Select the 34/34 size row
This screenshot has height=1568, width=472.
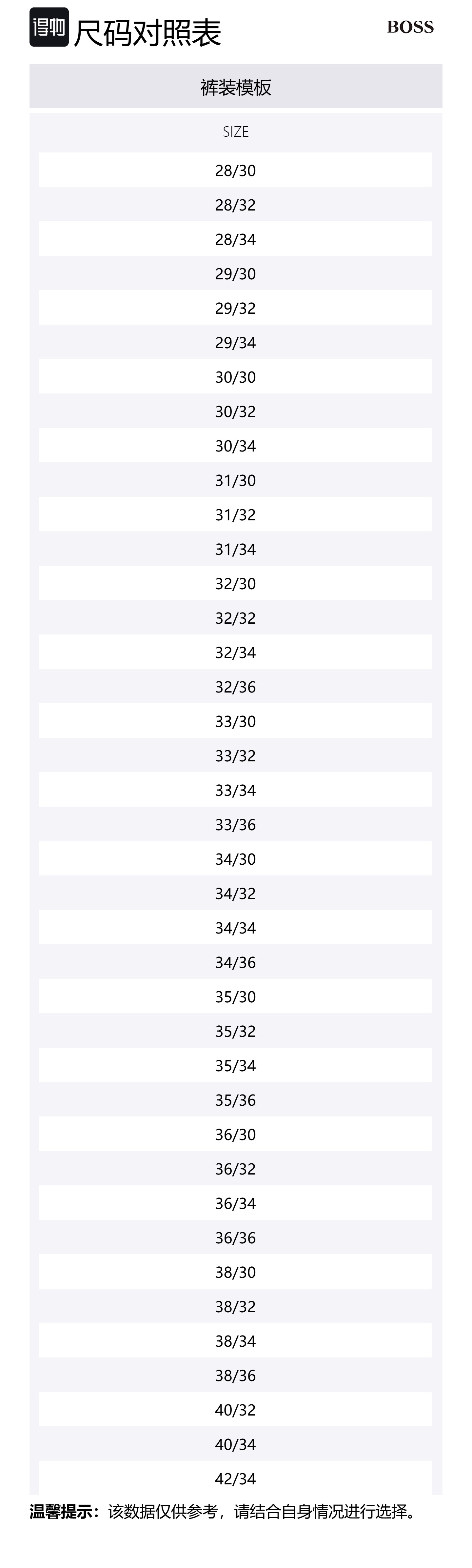click(235, 928)
